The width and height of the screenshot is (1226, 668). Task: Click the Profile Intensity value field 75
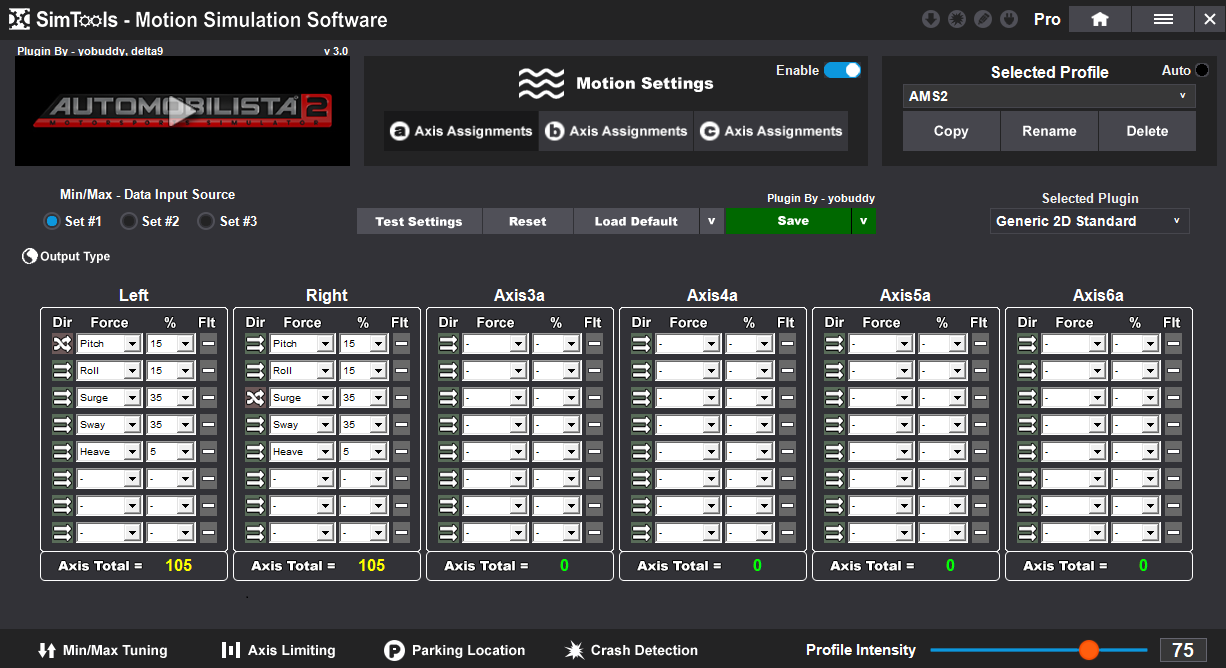coord(1183,650)
